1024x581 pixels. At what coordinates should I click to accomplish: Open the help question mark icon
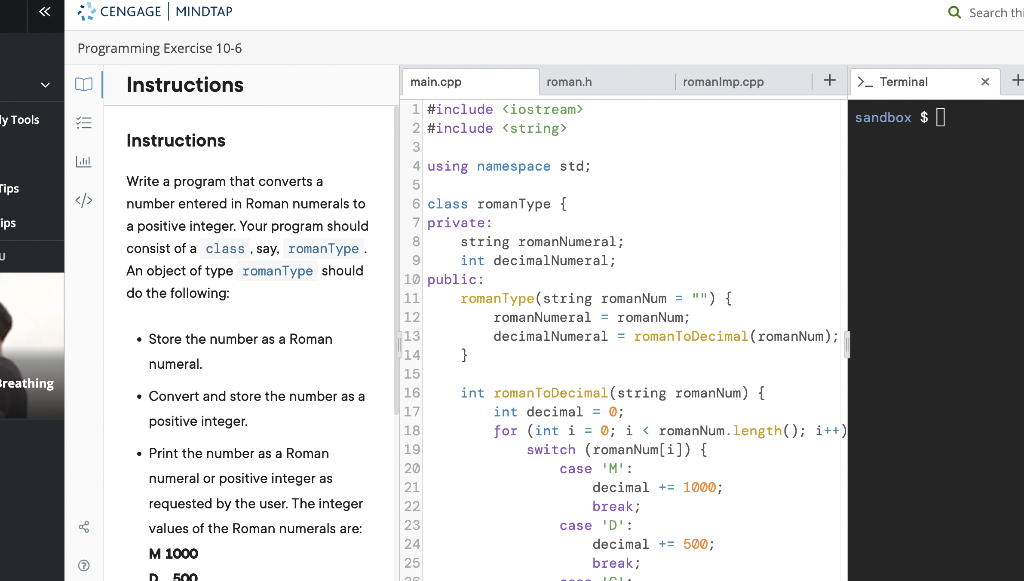click(84, 564)
